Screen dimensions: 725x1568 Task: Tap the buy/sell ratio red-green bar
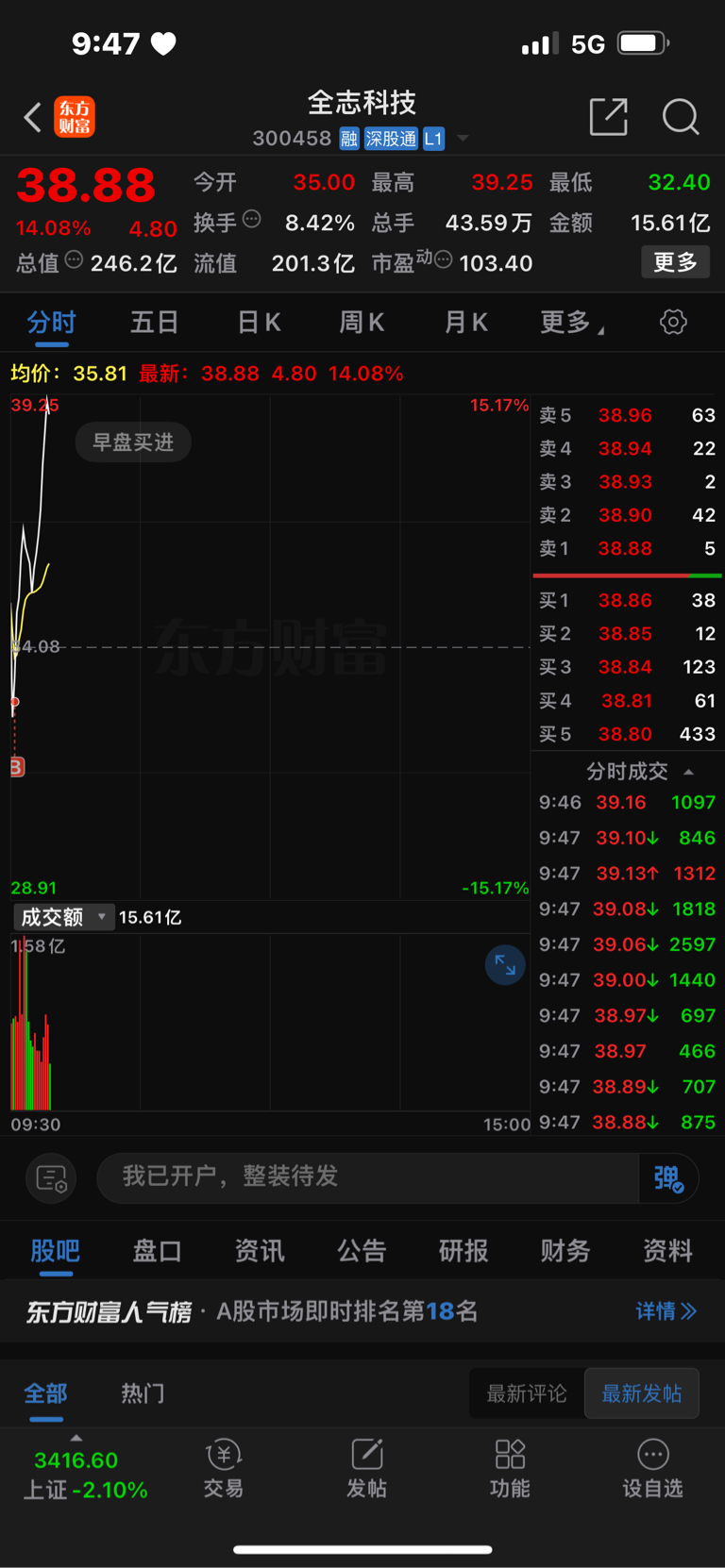[x=628, y=575]
